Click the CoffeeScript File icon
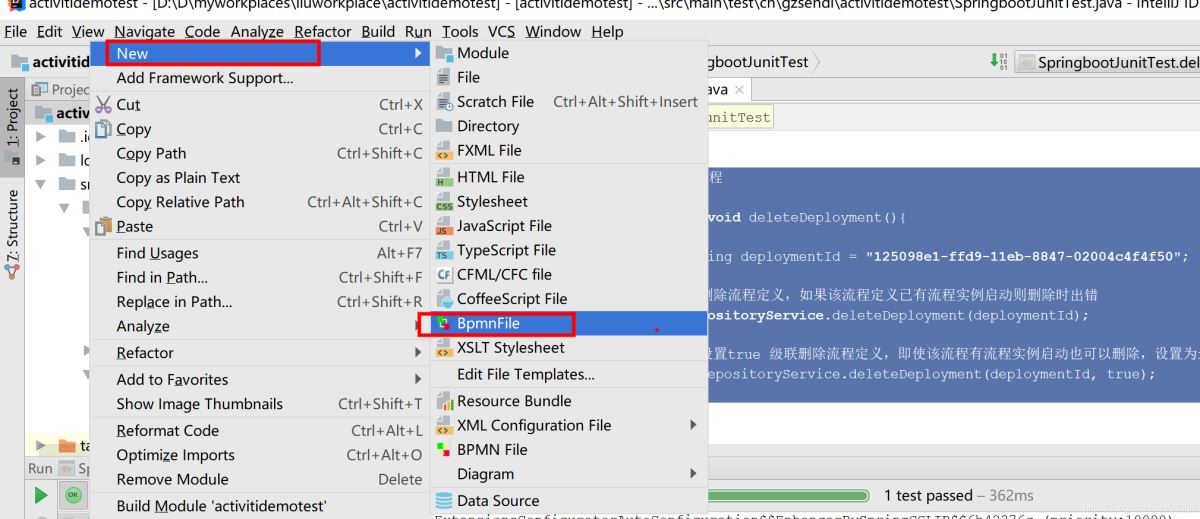 click(x=444, y=299)
